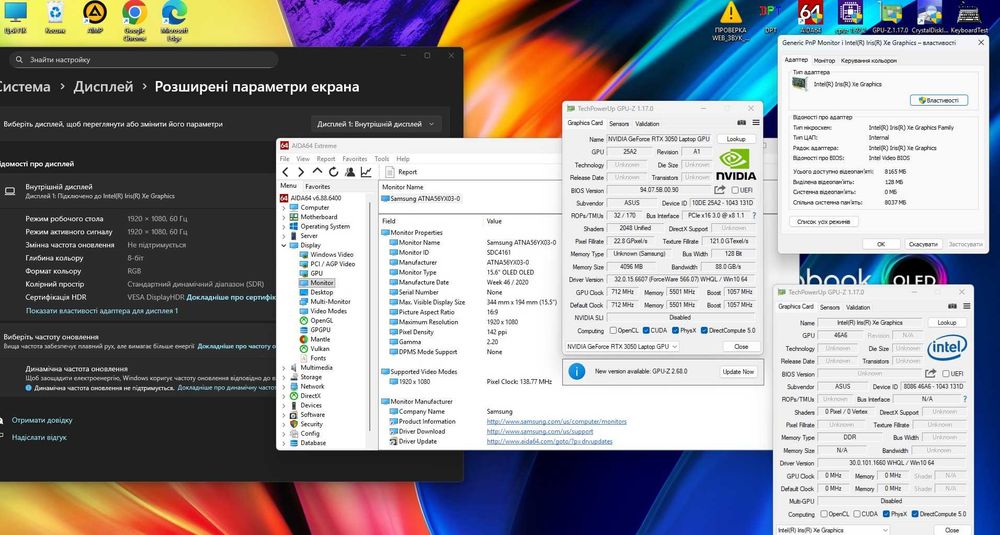Toggle DirectCompute 5.0 checkbox in NVIDIA GPU-Z
Image resolution: width=1000 pixels, height=535 pixels.
[x=704, y=330]
